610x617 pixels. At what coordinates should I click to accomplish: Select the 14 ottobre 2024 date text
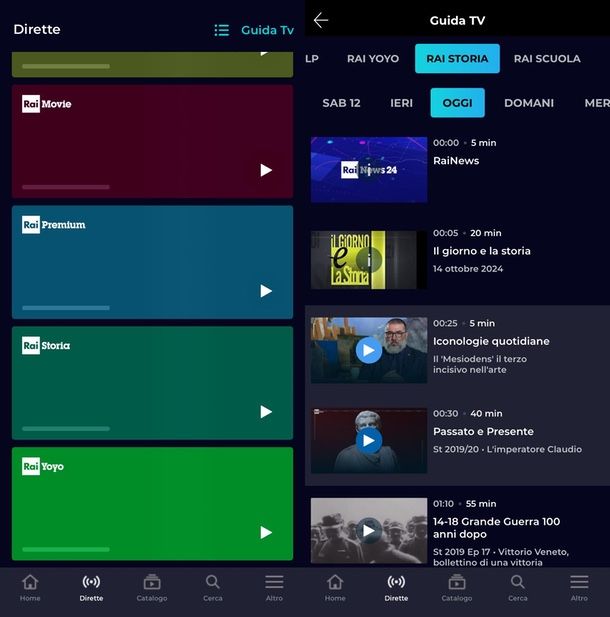click(x=468, y=269)
